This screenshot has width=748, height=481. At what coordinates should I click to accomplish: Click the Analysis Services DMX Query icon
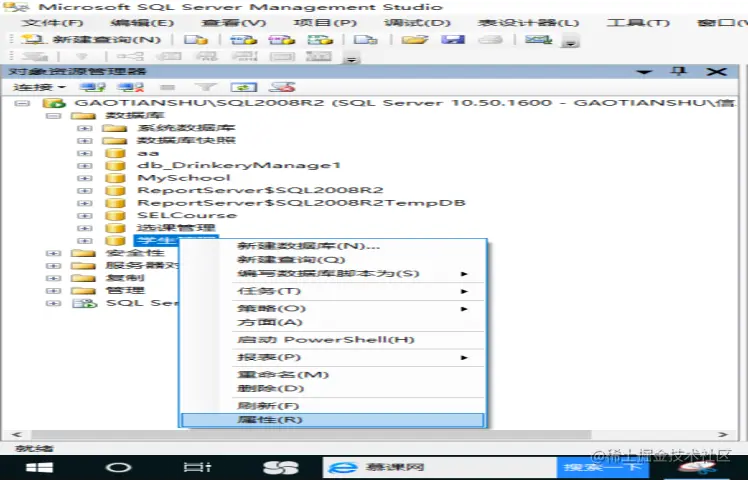pos(281,39)
